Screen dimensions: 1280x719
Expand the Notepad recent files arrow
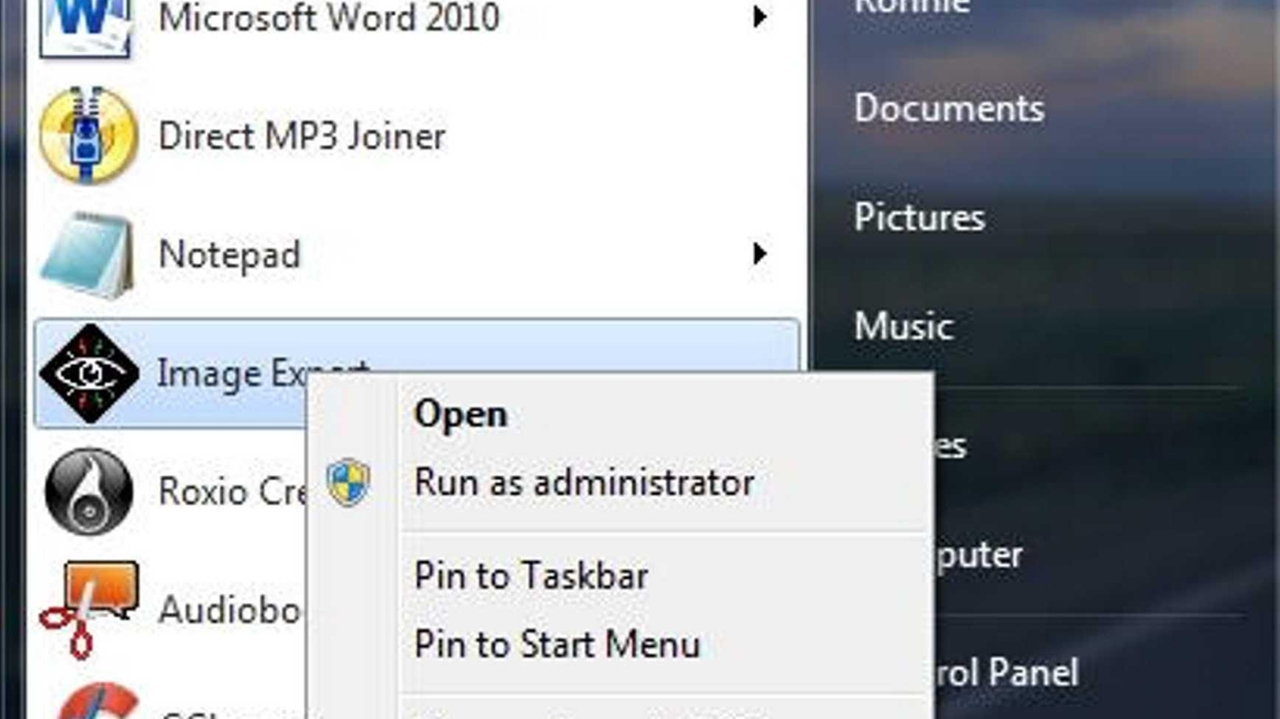(760, 254)
